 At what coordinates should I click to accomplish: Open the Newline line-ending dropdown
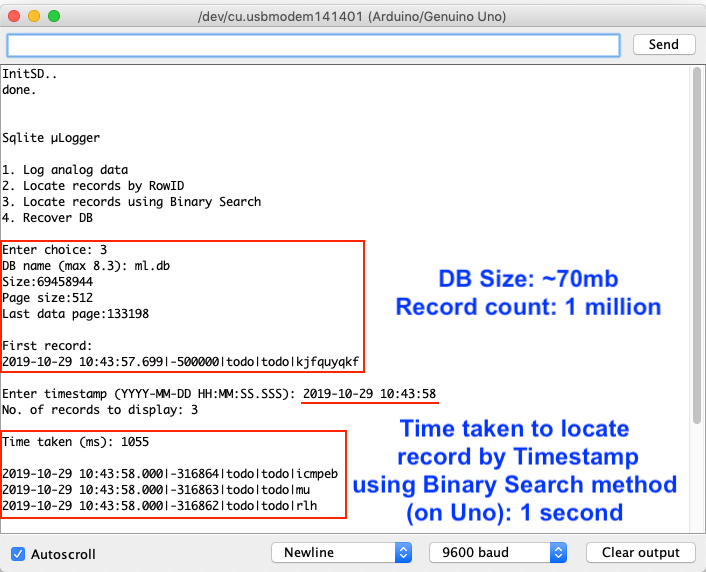click(x=341, y=552)
